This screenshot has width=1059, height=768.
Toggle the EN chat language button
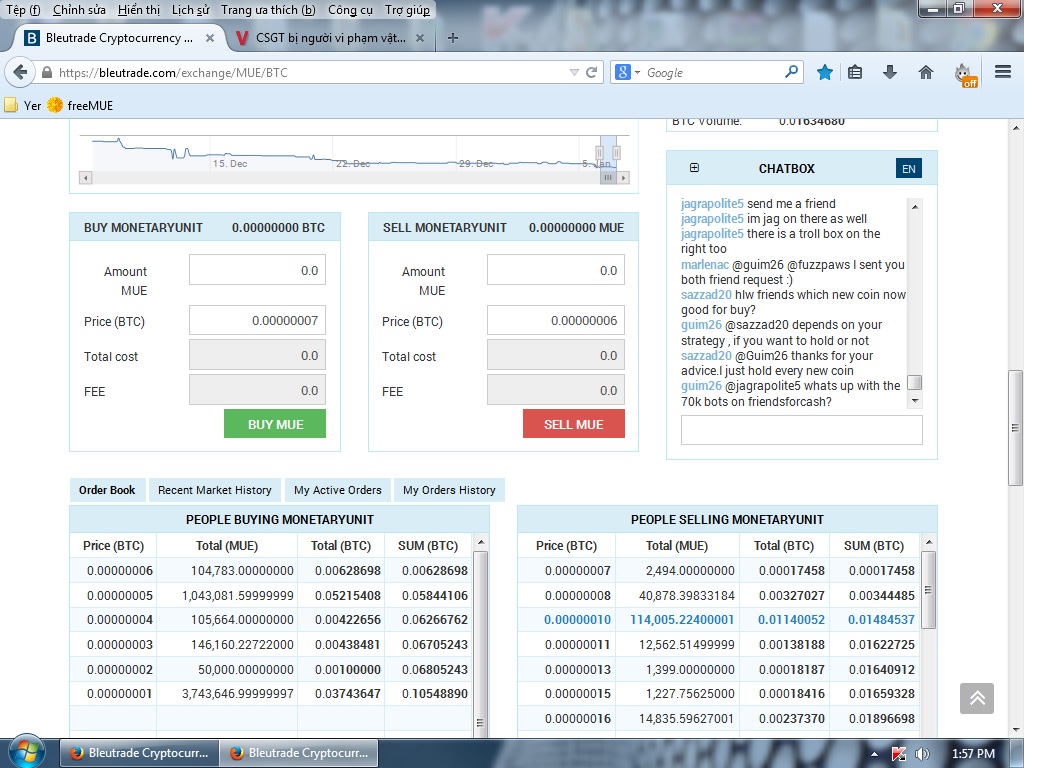tap(908, 169)
